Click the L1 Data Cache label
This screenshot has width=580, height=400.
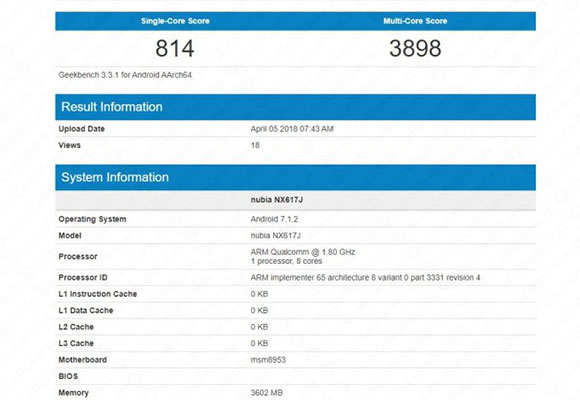tap(86, 310)
